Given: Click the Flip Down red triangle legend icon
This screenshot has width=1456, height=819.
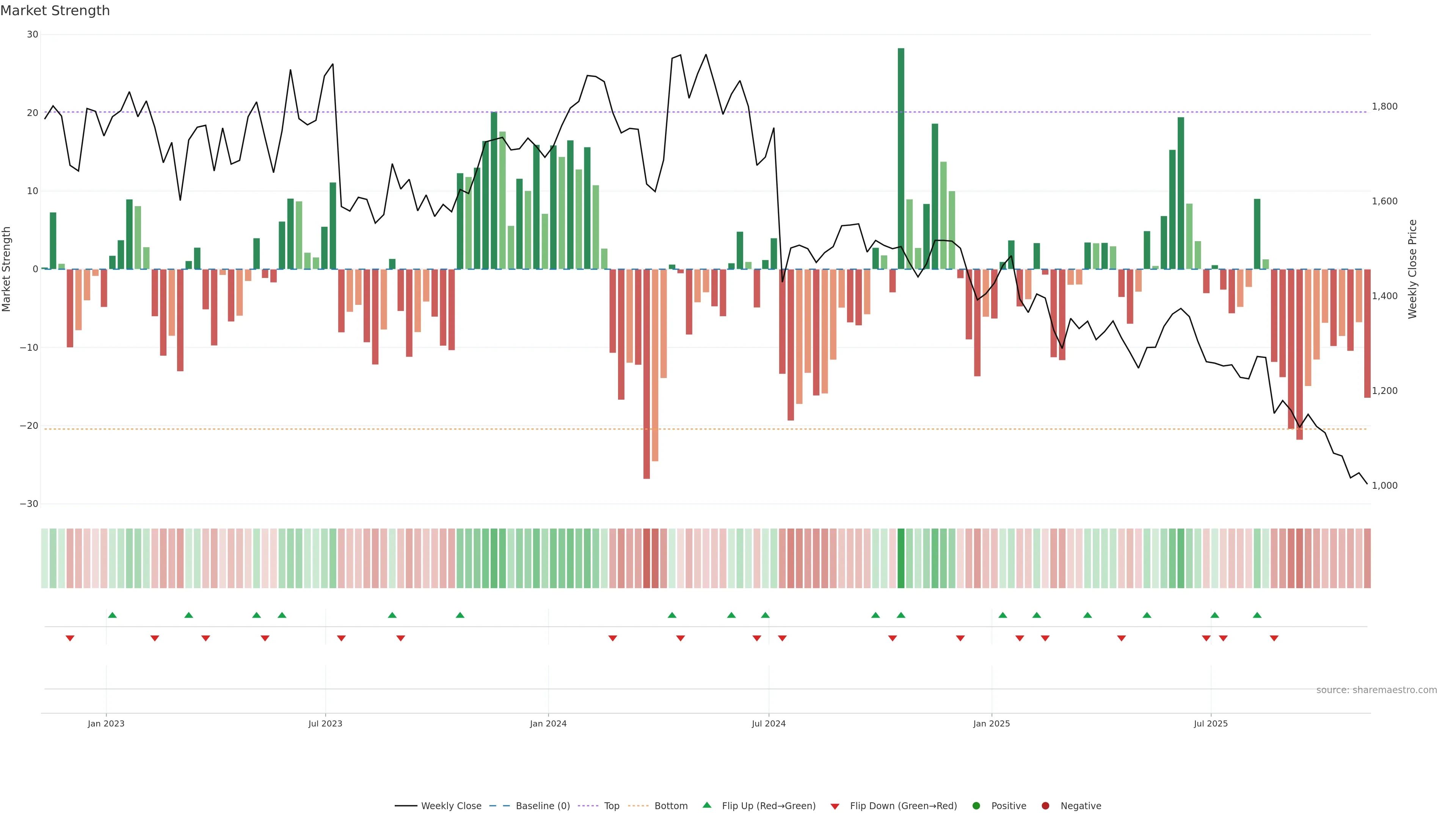Looking at the screenshot, I should click(835, 806).
